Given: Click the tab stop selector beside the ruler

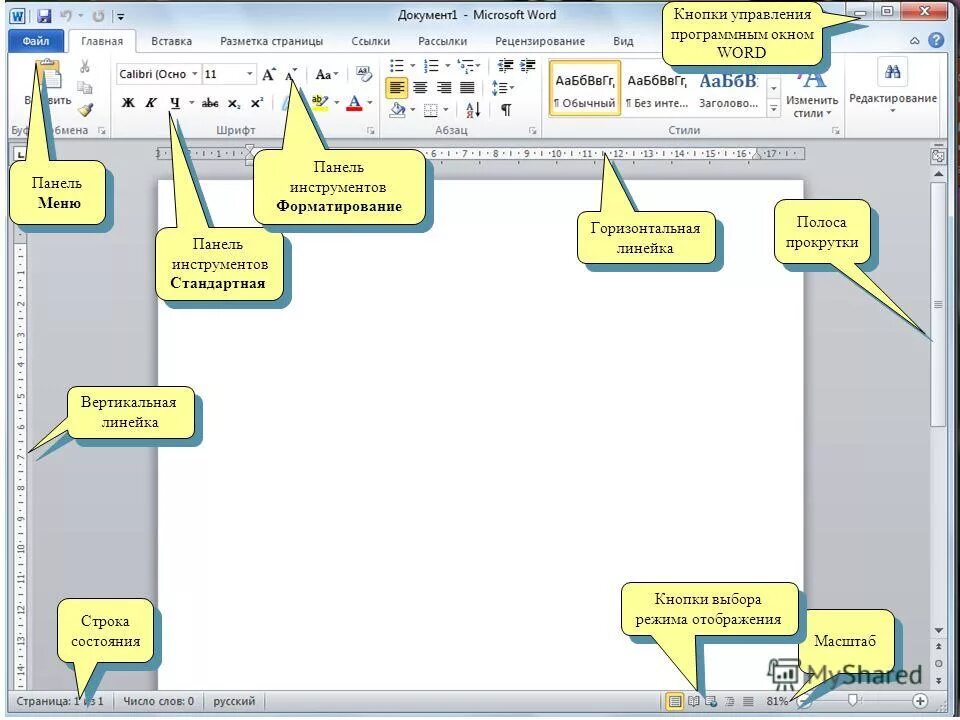Looking at the screenshot, I should tap(18, 154).
